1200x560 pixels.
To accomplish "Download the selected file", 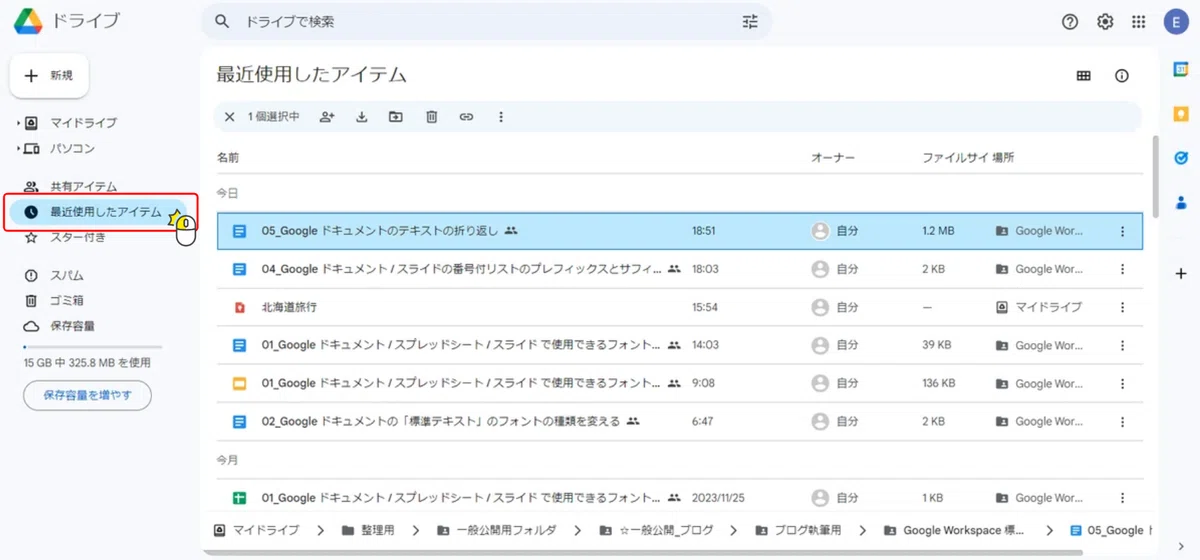I will tap(362, 117).
